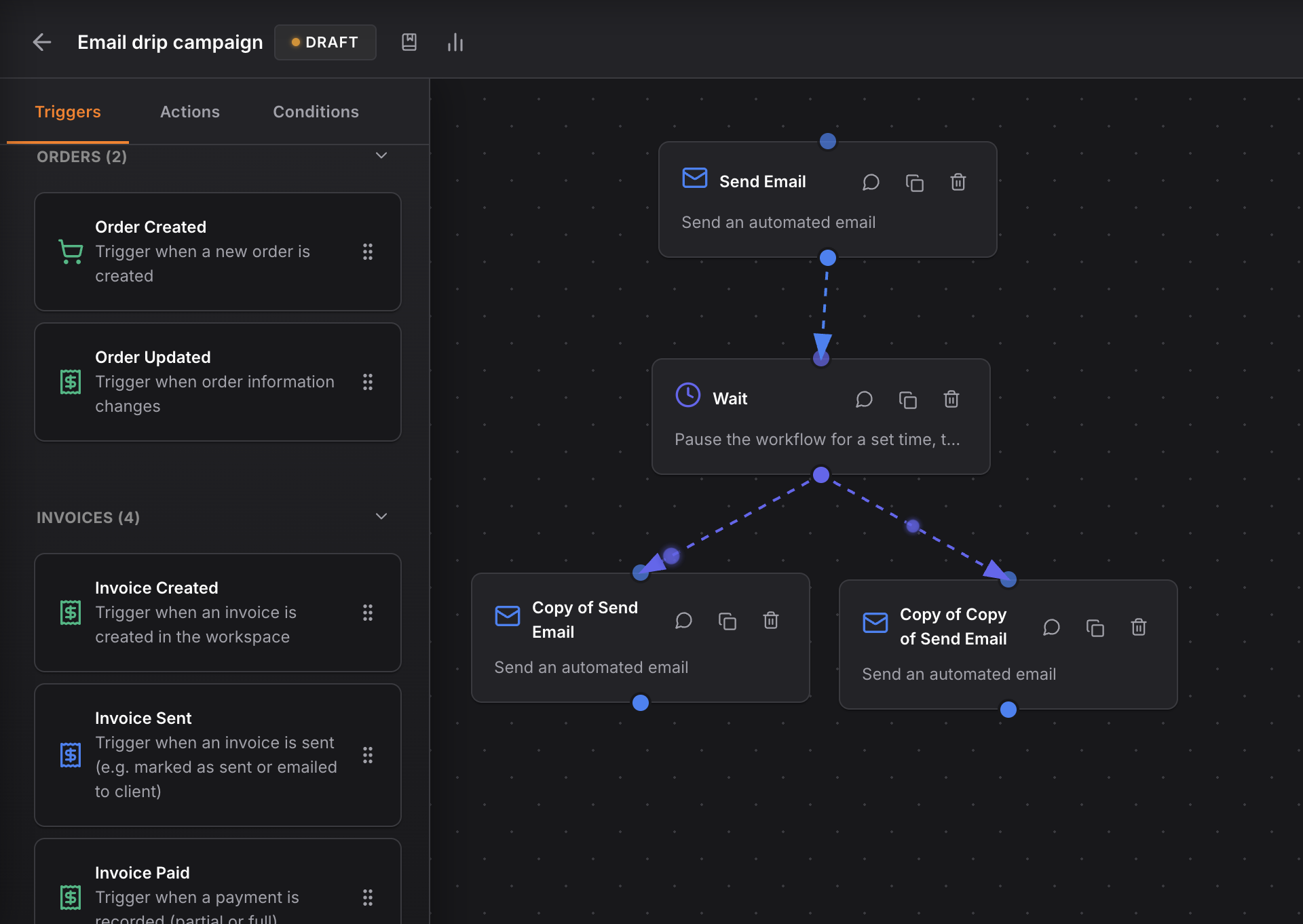Screen dimensions: 1303x924
Task: Switch to the Actions tab
Action: coord(190,111)
